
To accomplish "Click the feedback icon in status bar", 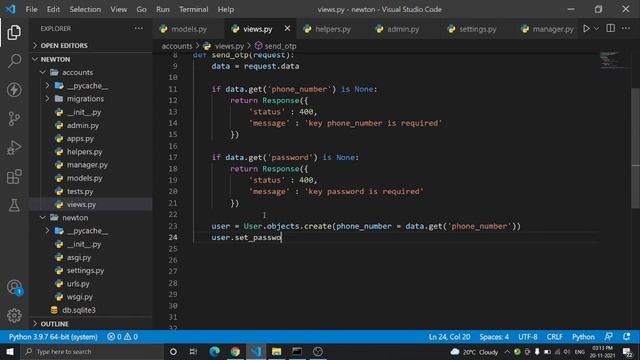I will point(609,337).
